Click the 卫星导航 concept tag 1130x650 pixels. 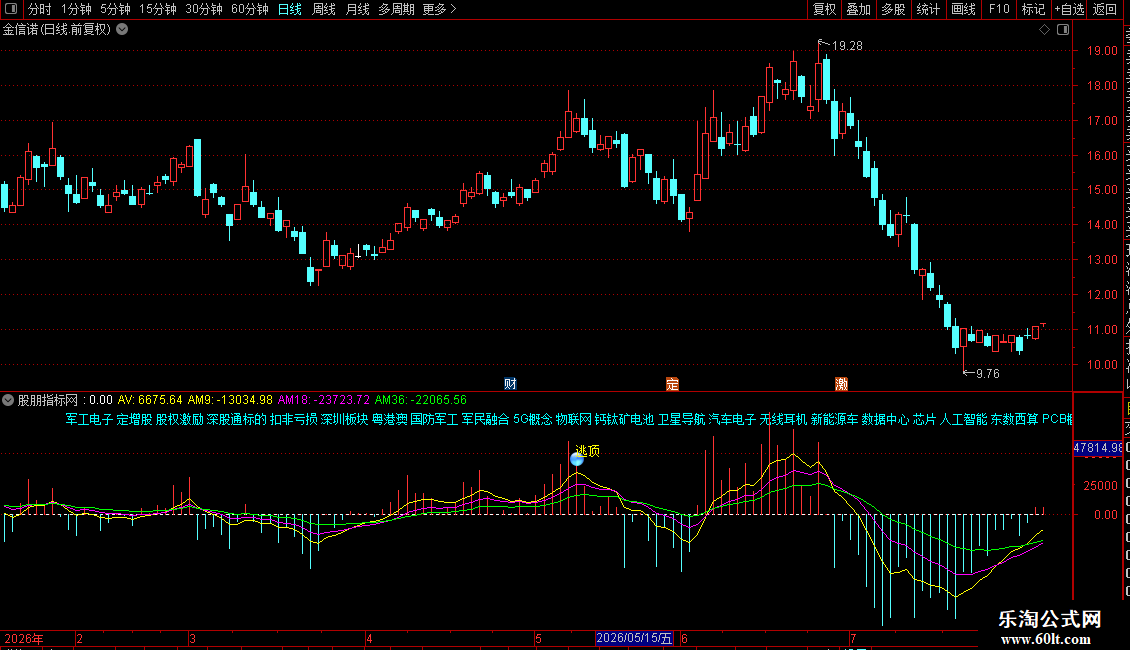point(682,419)
